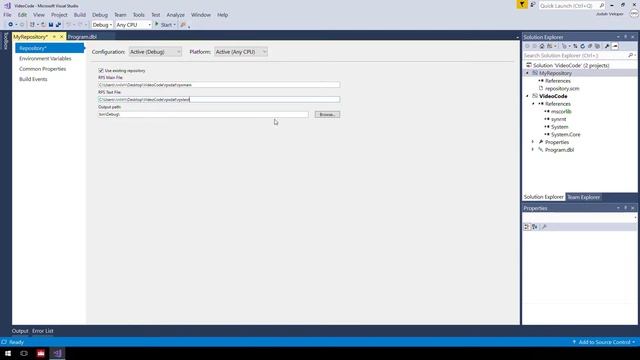Screen dimensions: 640x360
Task: Open the Debug menu
Action: (x=100, y=15)
